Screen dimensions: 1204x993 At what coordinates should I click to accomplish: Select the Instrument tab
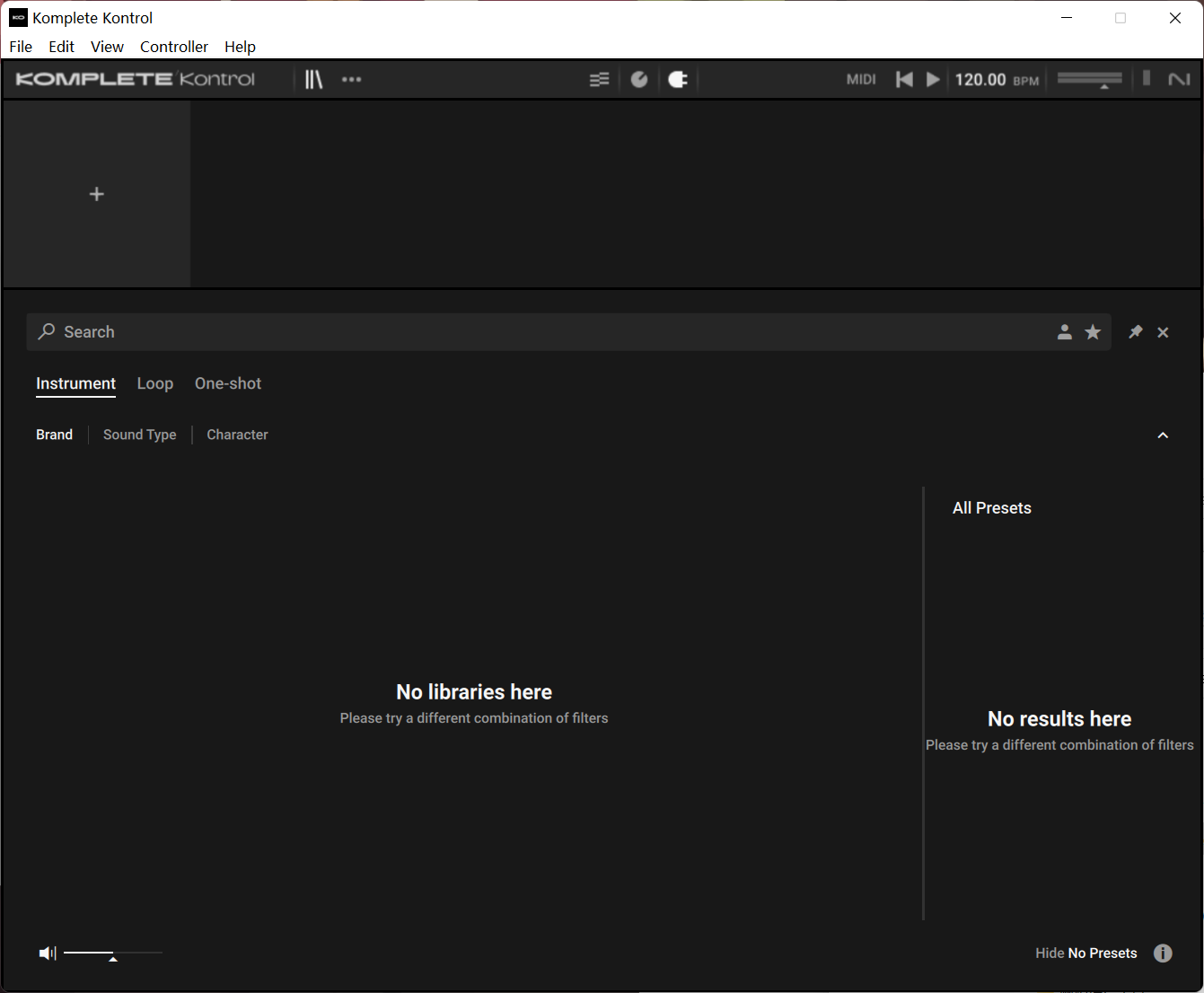coord(76,383)
